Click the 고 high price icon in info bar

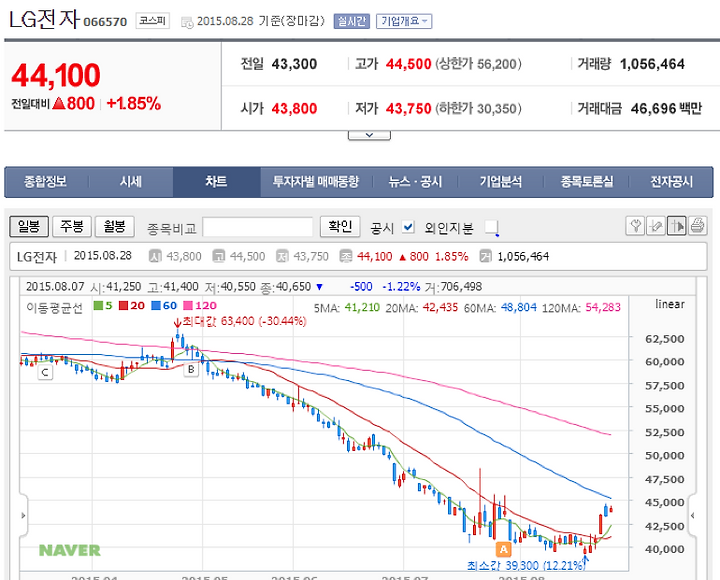(x=219, y=256)
